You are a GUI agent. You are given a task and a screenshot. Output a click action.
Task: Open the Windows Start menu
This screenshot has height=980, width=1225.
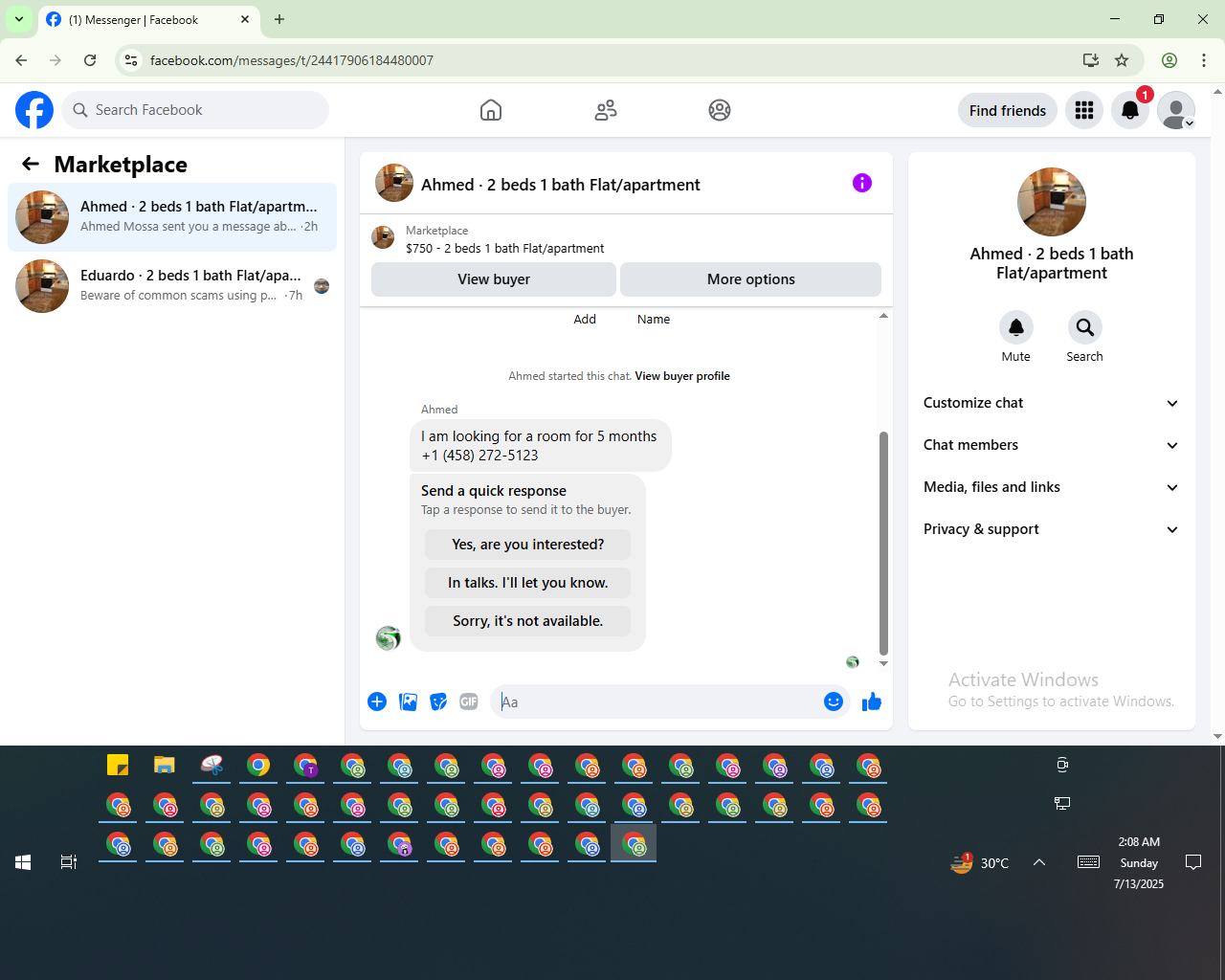coord(23,862)
